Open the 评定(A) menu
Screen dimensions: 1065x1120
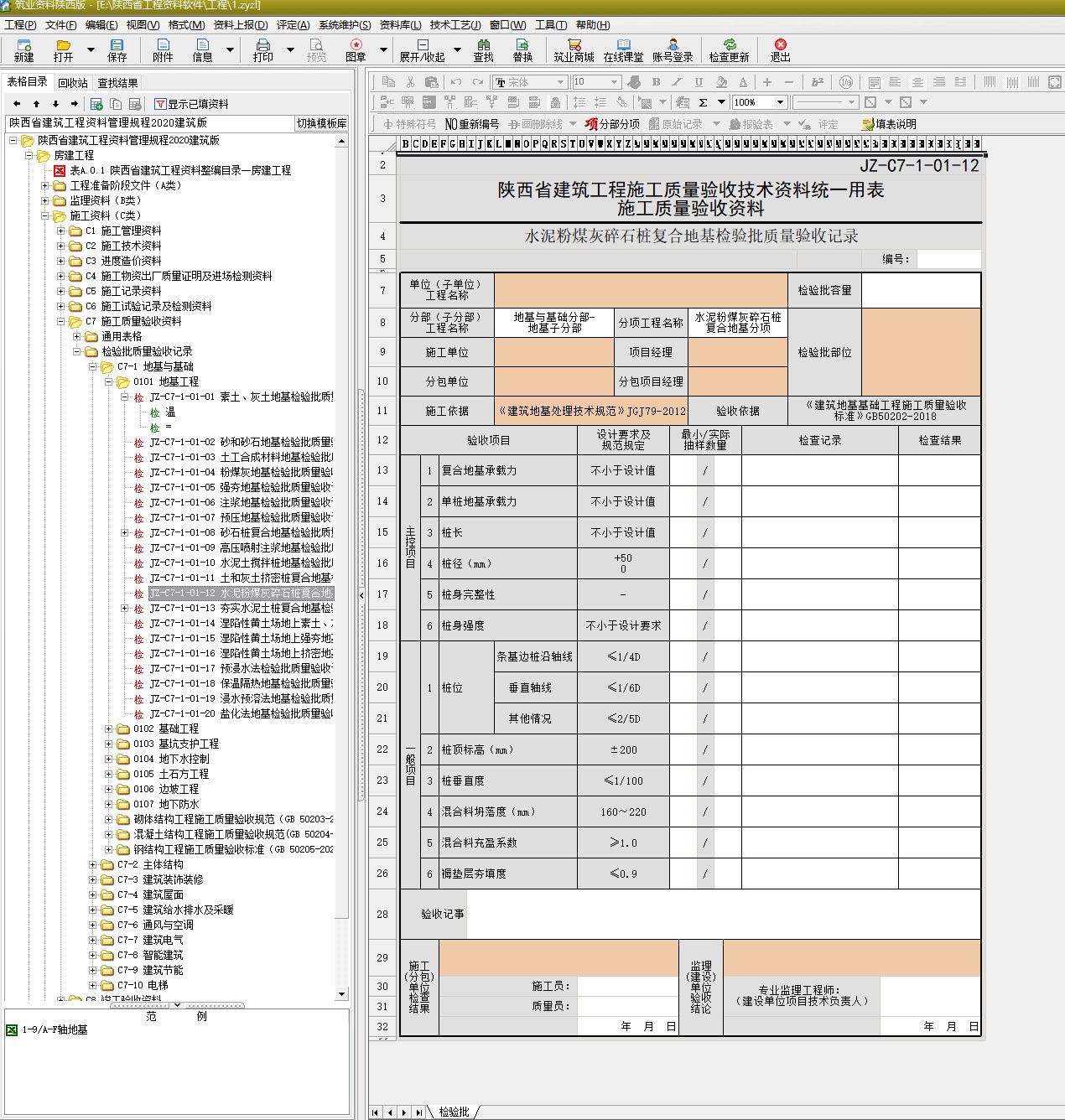point(293,25)
